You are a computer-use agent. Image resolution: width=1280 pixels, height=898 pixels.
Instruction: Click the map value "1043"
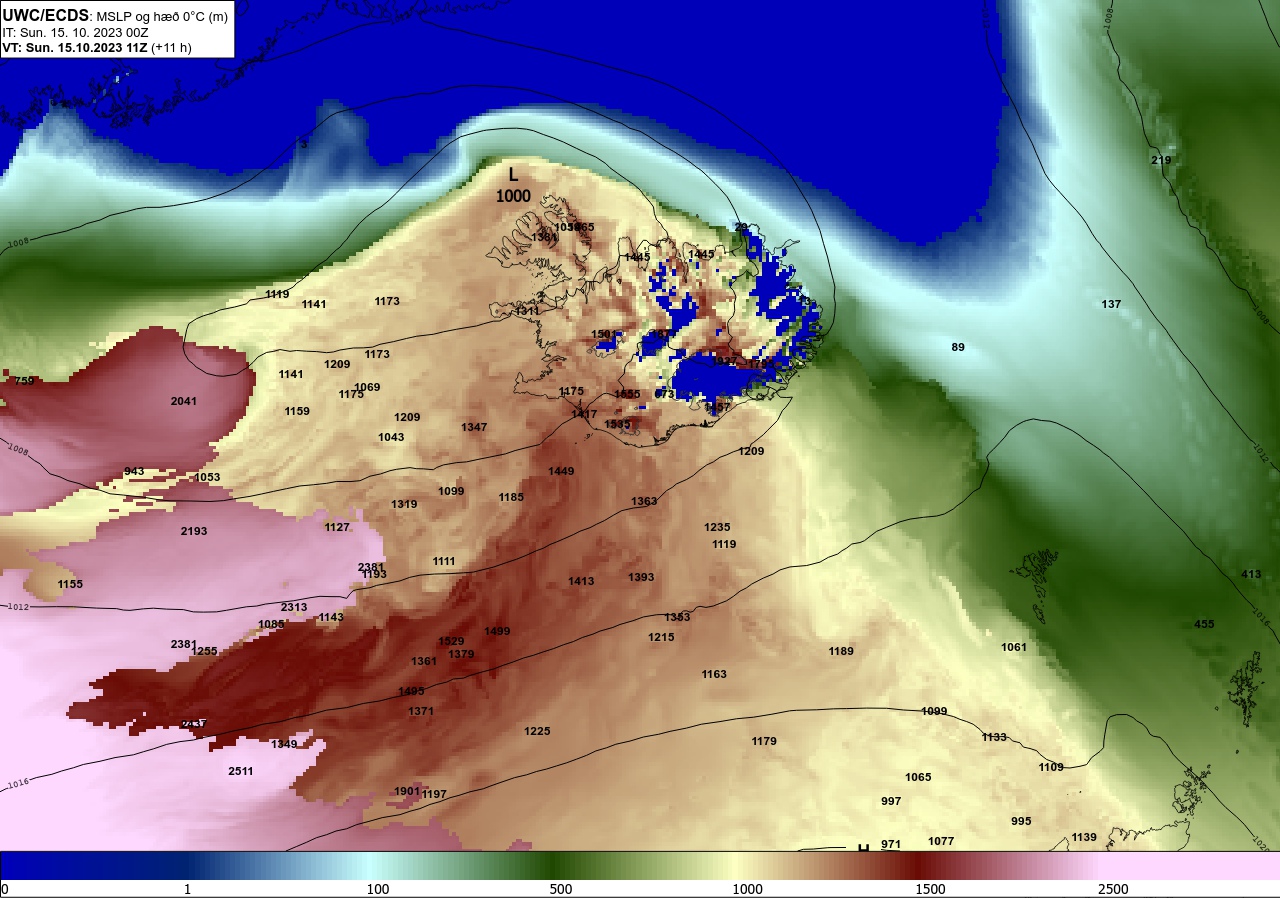391,437
